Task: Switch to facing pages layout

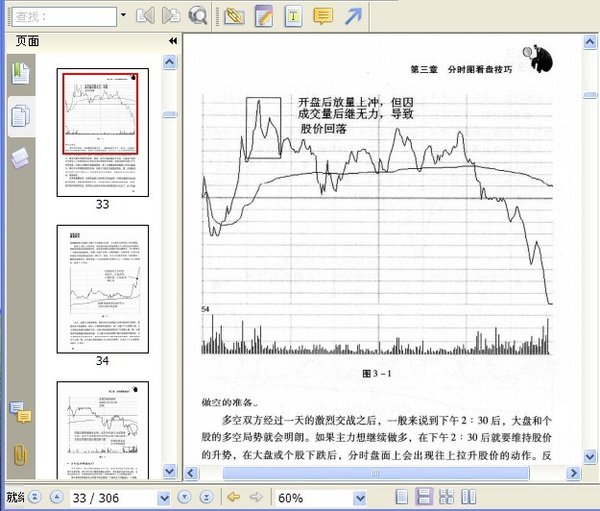Action: click(468, 497)
